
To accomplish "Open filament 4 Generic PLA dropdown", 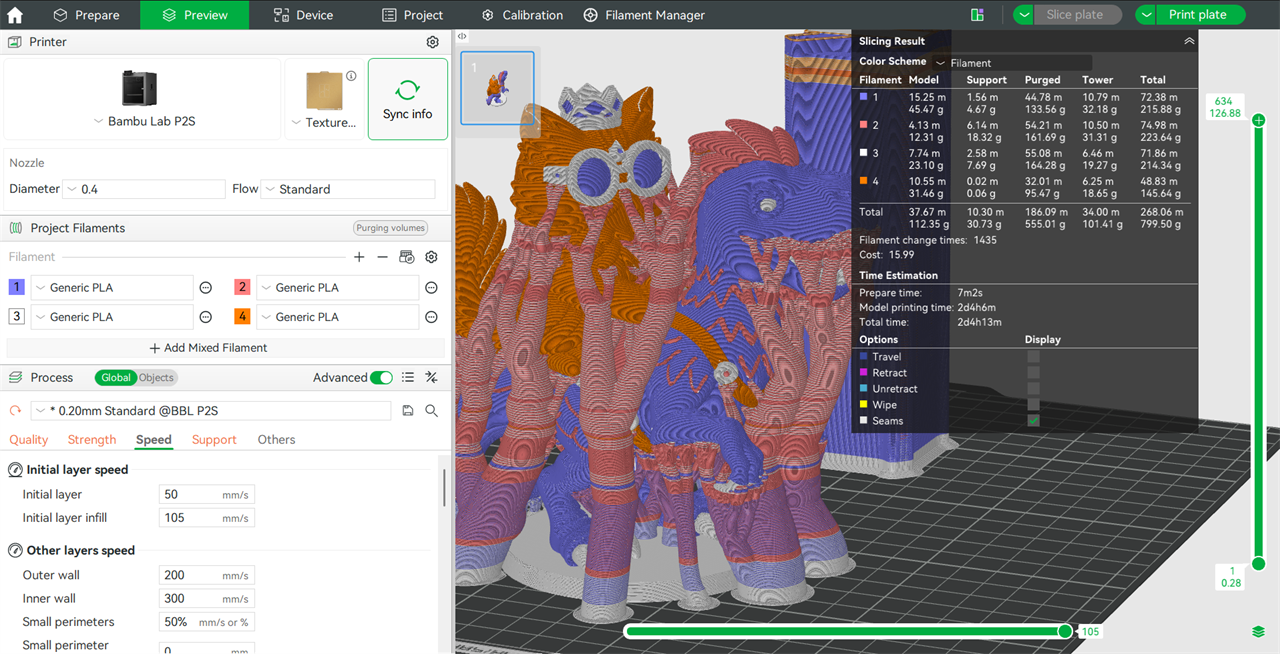I will (338, 317).
